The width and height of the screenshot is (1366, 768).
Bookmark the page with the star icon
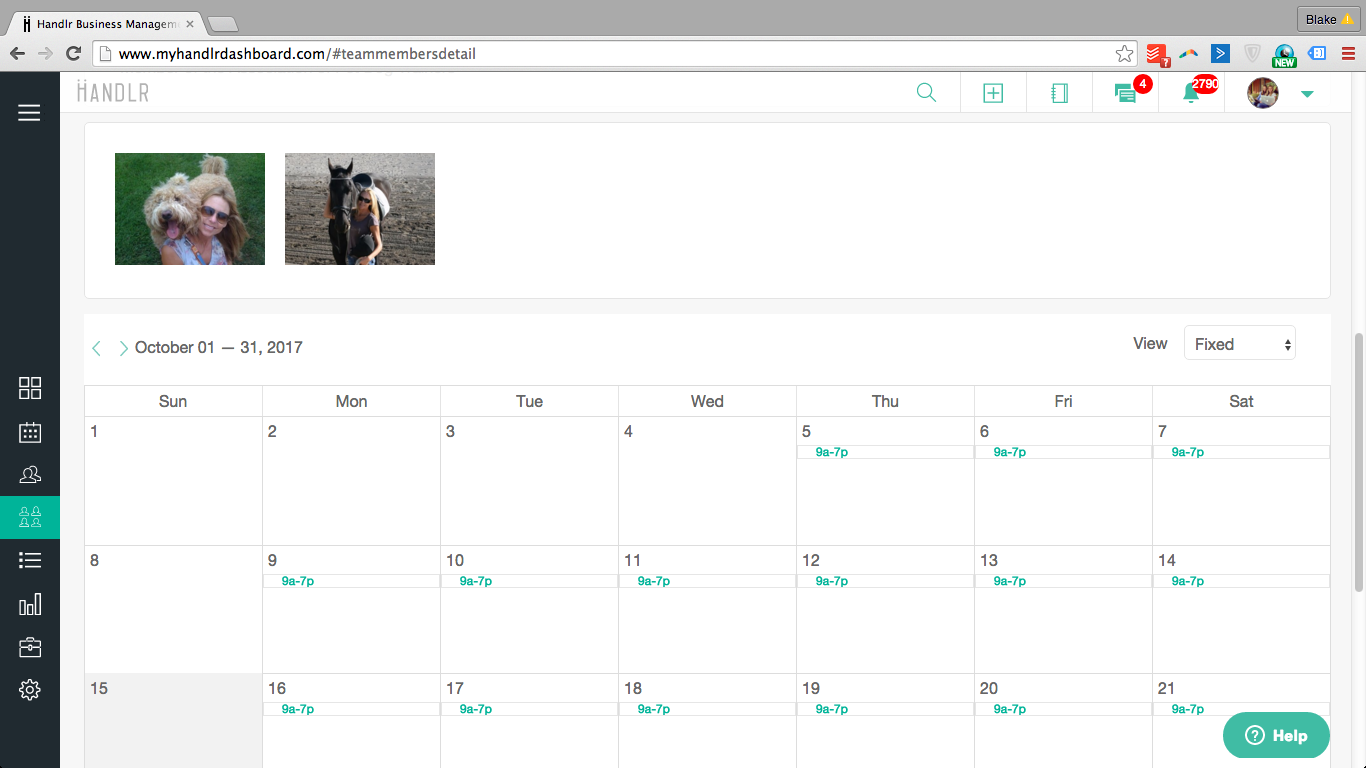coord(1124,54)
